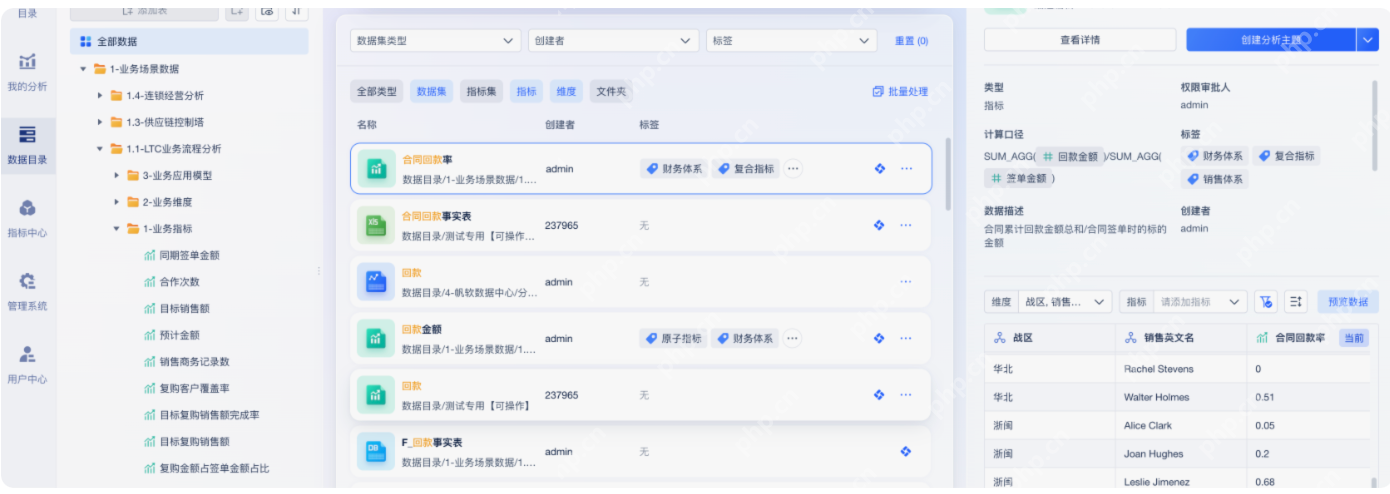Select 同期签单金额 metric in tree

tap(189, 255)
